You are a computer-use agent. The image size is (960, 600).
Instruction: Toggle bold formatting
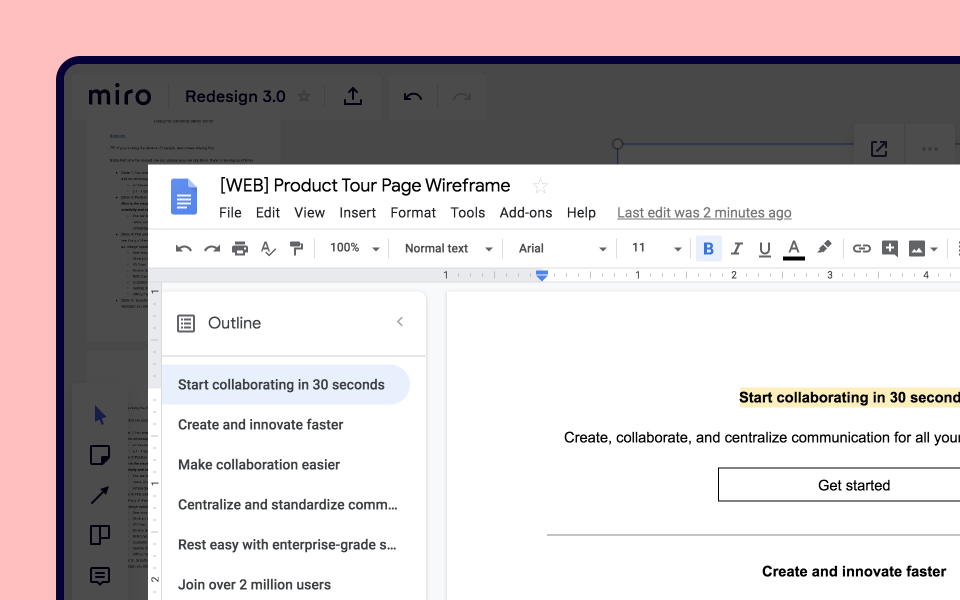point(708,249)
